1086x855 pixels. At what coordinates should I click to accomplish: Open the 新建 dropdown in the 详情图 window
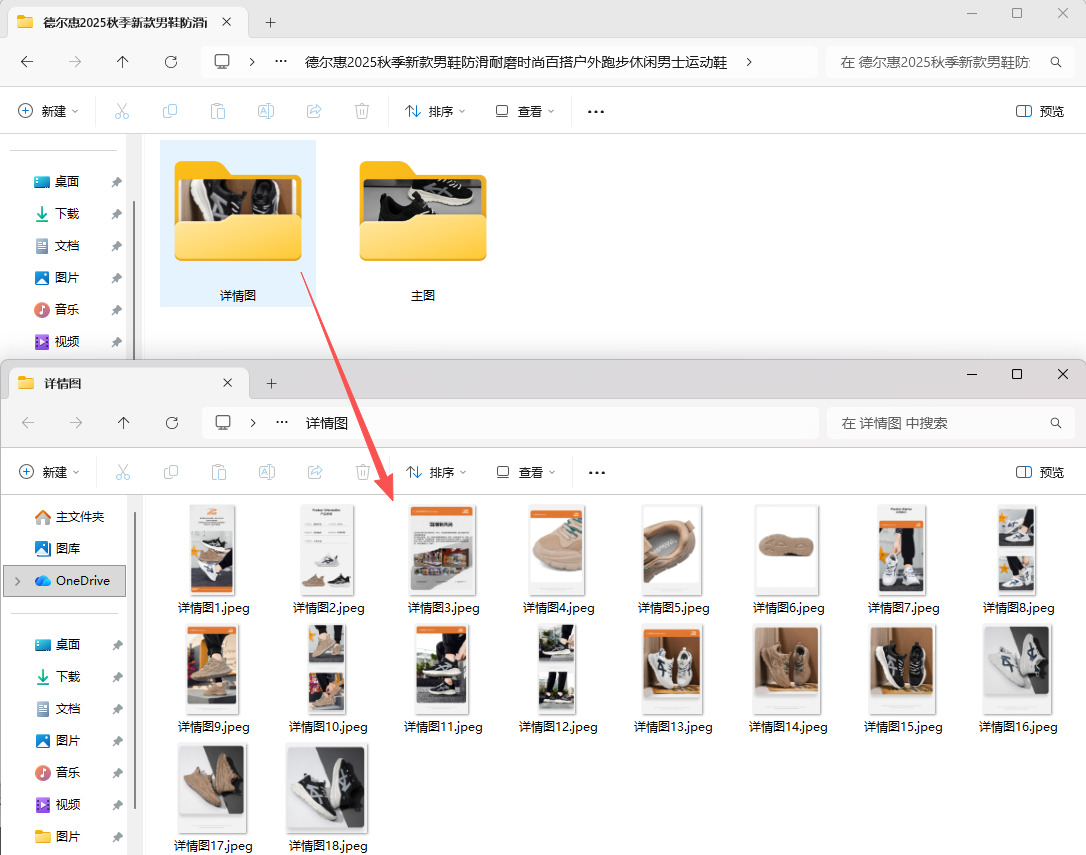(49, 472)
